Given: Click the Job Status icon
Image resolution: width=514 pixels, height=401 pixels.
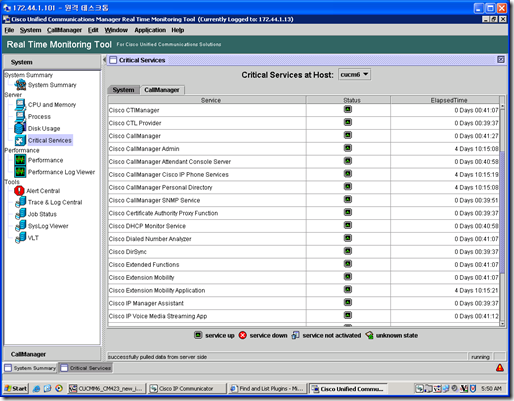Looking at the screenshot, I should [x=21, y=214].
